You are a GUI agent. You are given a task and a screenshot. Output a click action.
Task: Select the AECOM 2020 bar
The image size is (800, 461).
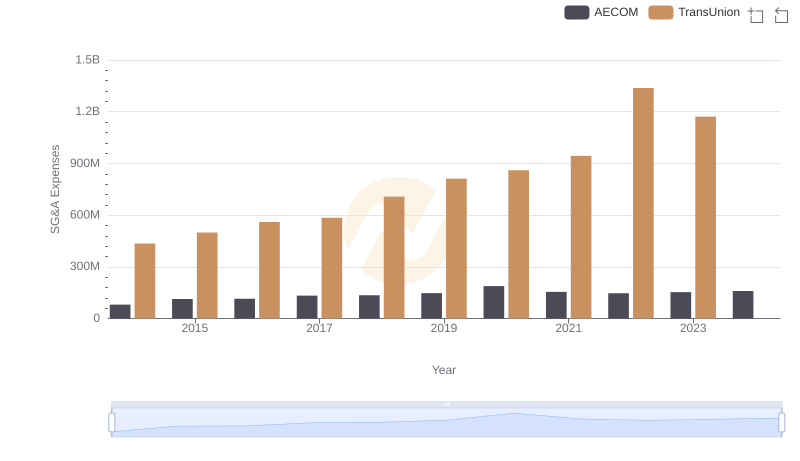(494, 302)
